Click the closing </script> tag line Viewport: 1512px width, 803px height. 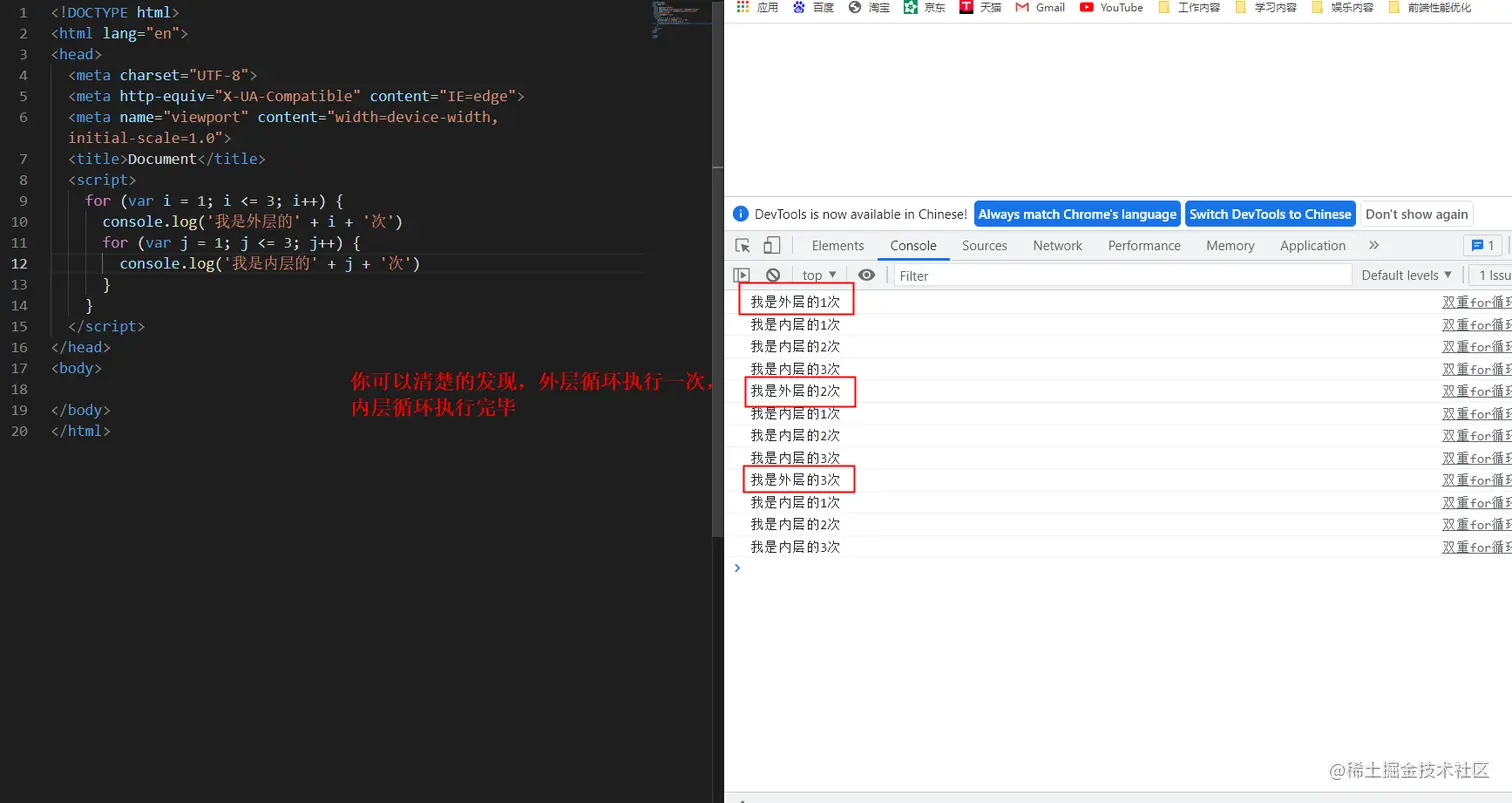(x=107, y=327)
